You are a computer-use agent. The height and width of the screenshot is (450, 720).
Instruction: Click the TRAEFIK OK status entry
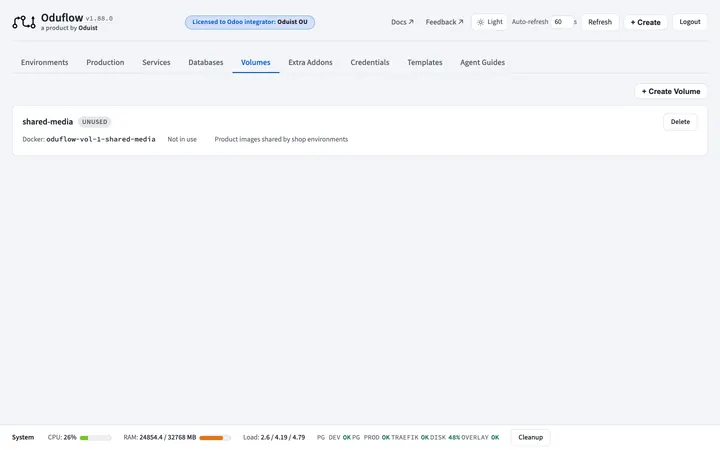410,438
